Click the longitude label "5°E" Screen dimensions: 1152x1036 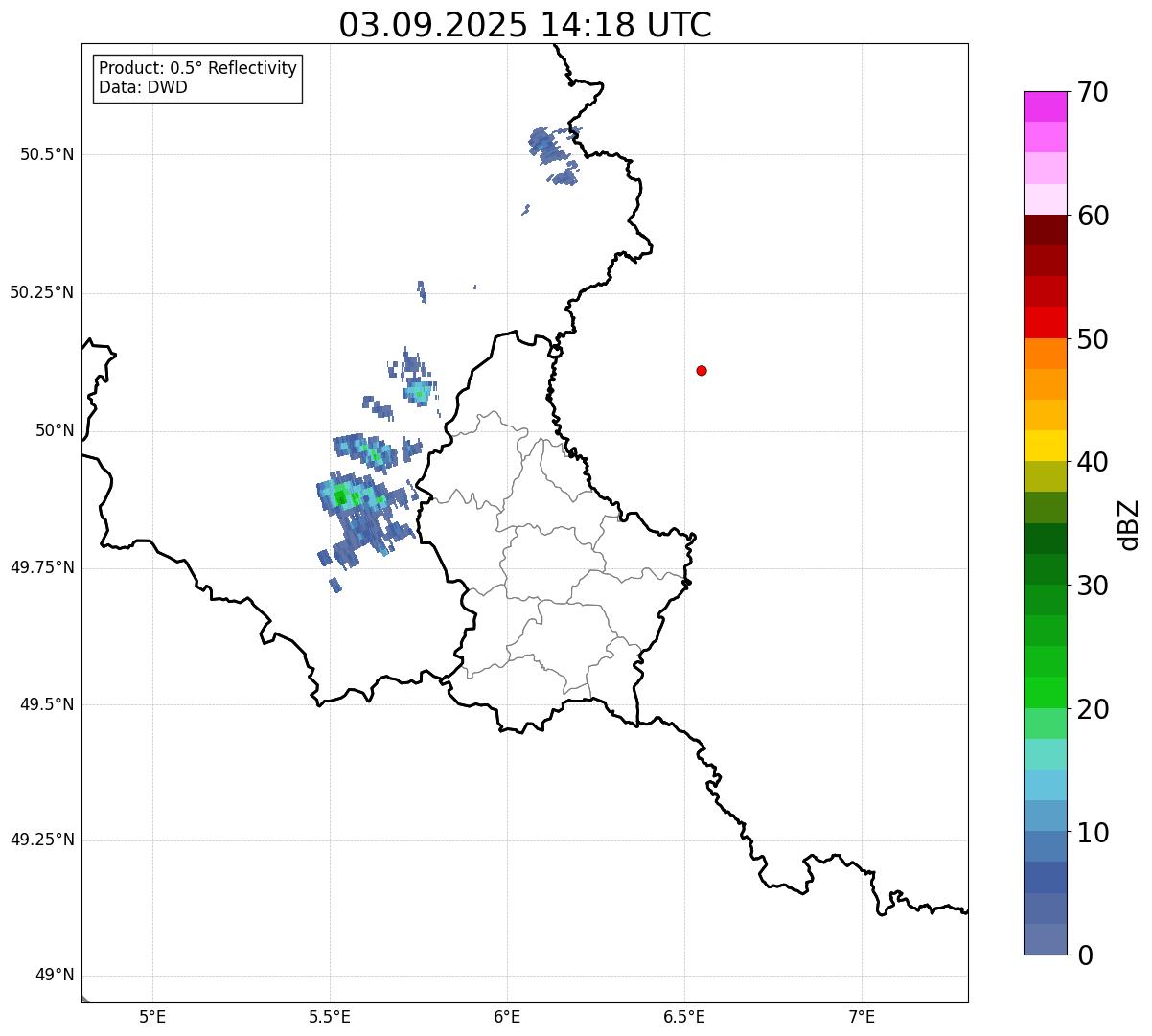[152, 1017]
